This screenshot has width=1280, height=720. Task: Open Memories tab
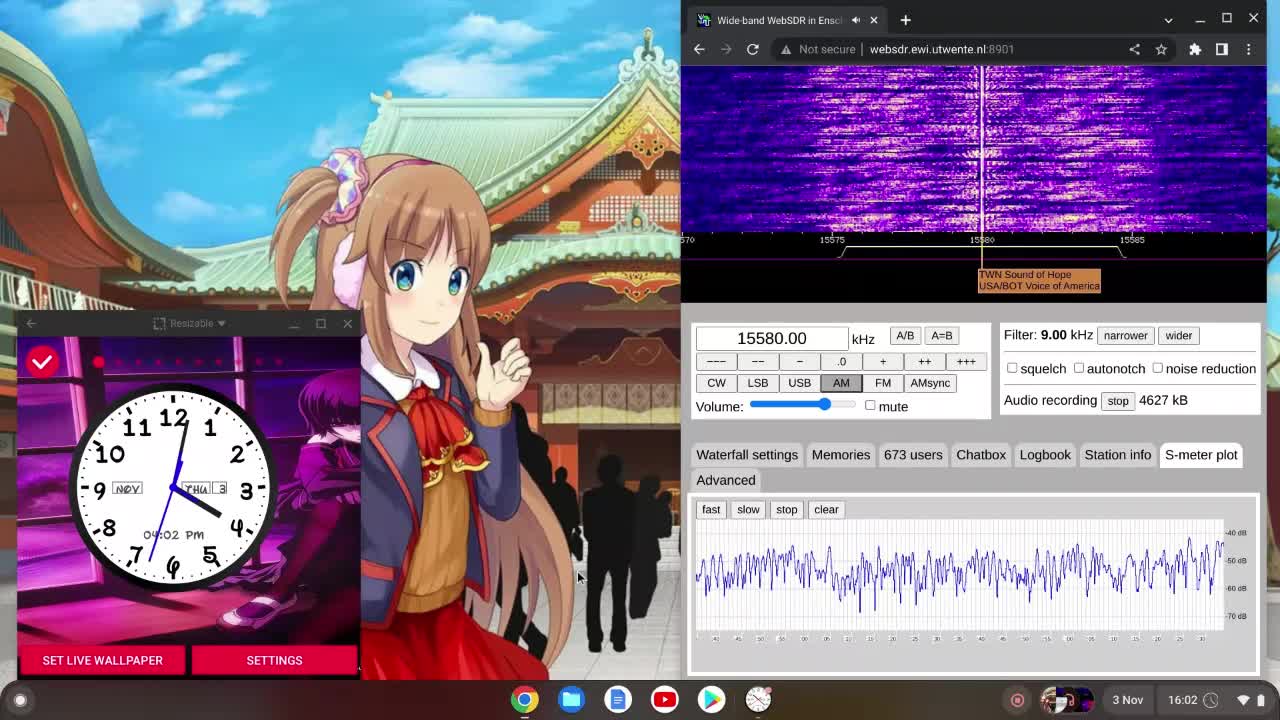click(x=841, y=455)
